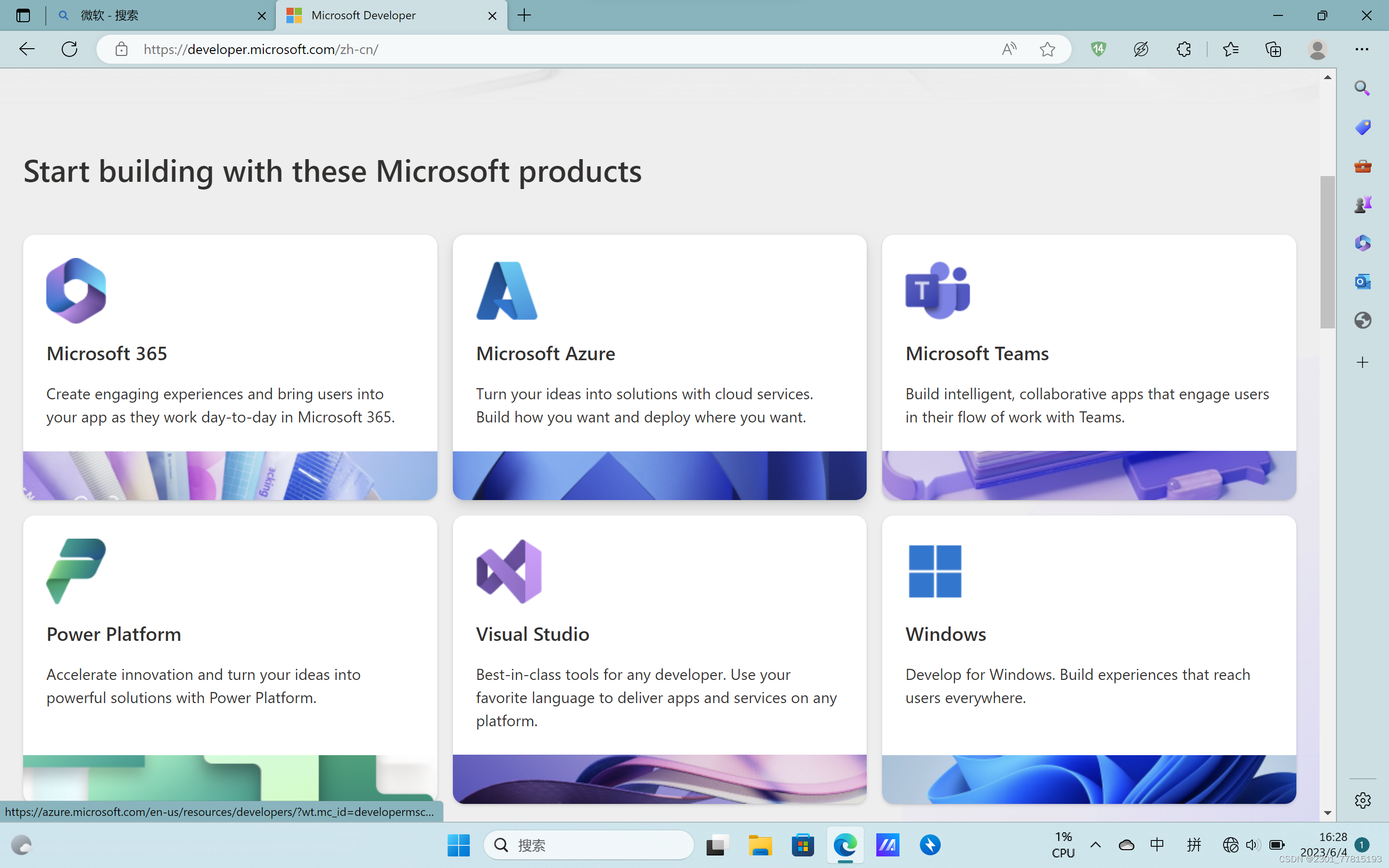The width and height of the screenshot is (1389, 868).
Task: Switch to the 微软 - 搜索 tab
Action: [155, 15]
